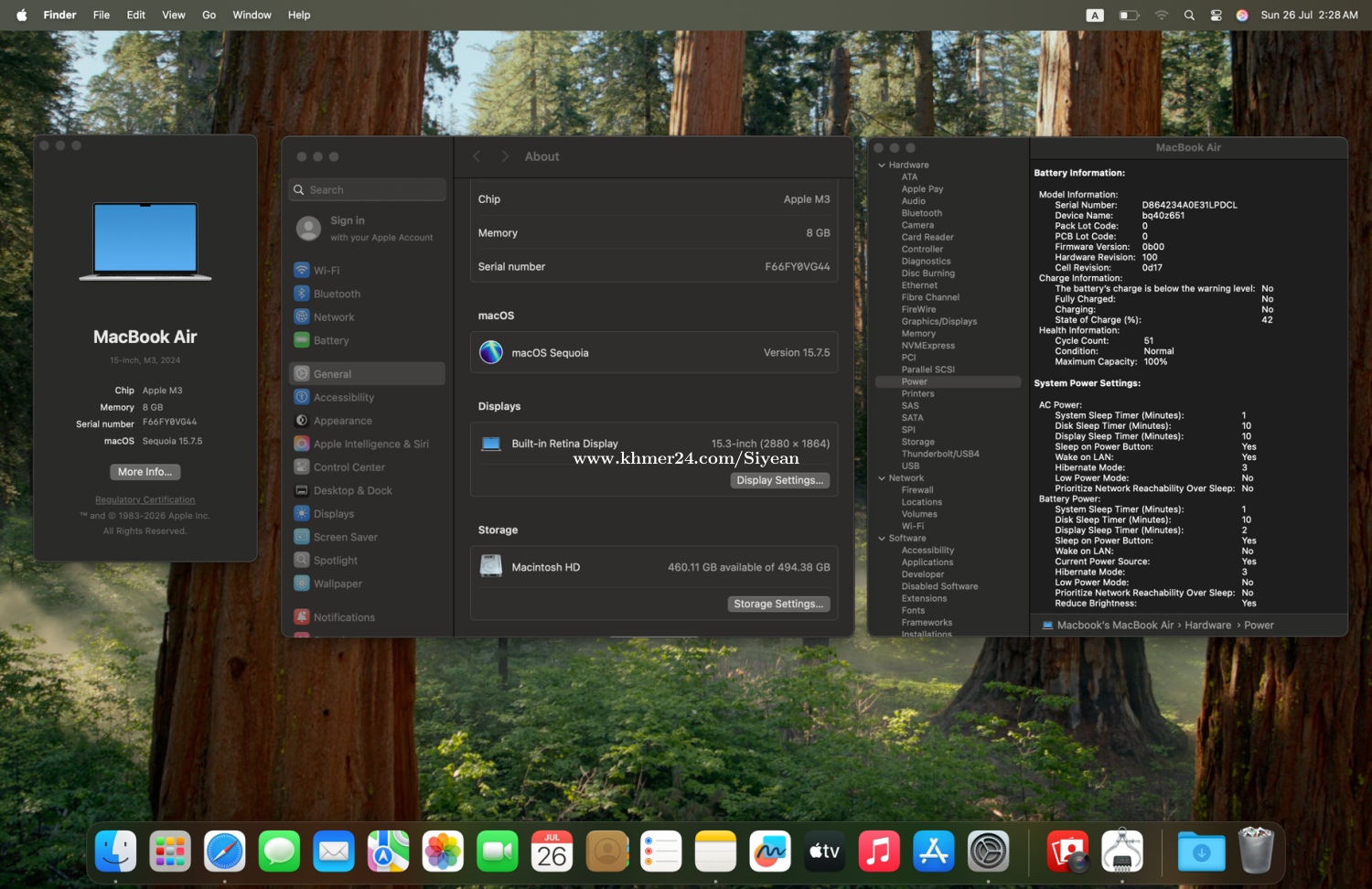Select Graphics/Displays in System Information sidebar

(939, 322)
